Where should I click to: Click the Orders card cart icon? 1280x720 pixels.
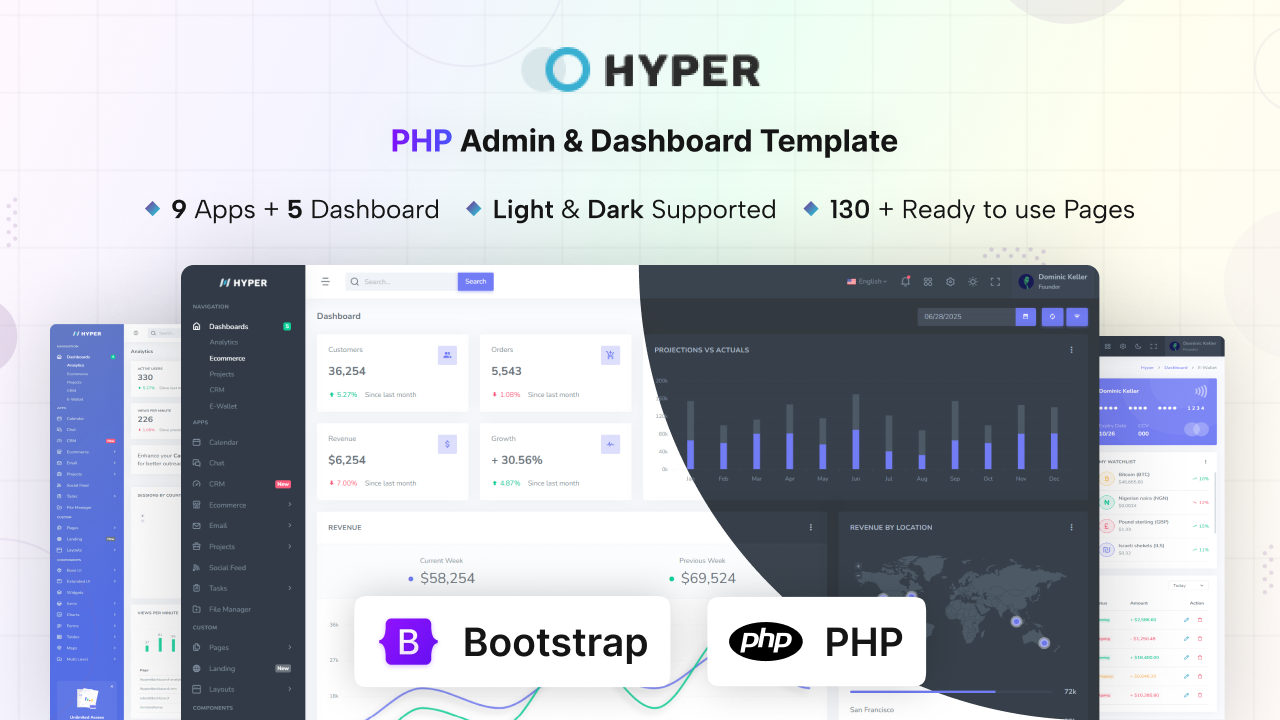pyautogui.click(x=610, y=355)
